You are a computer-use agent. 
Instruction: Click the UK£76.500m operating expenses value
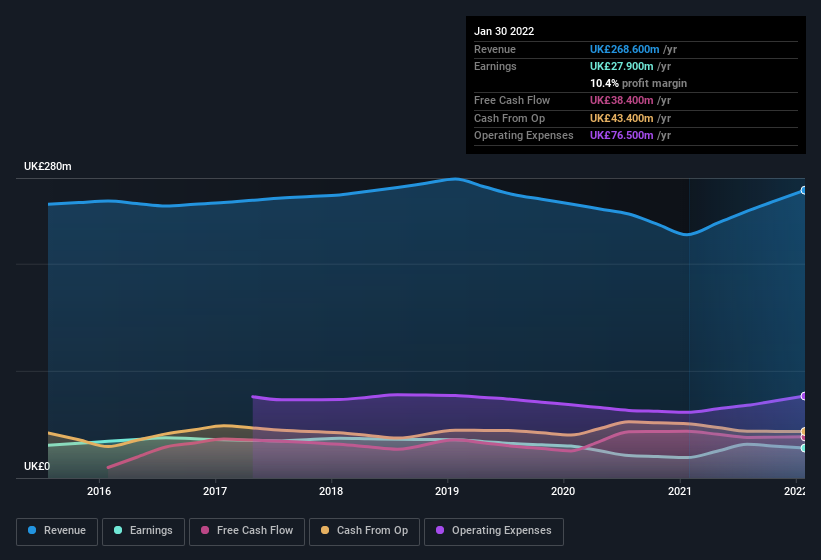[x=622, y=136]
